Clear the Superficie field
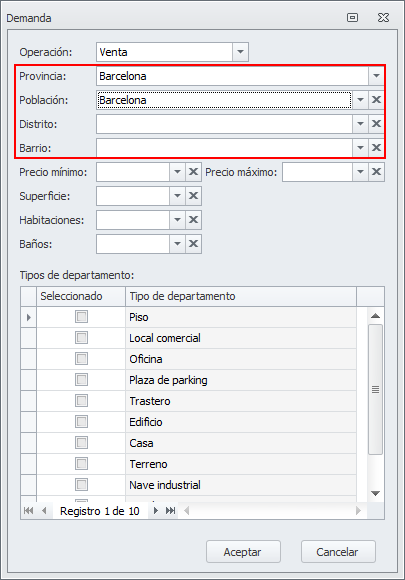 [193, 196]
